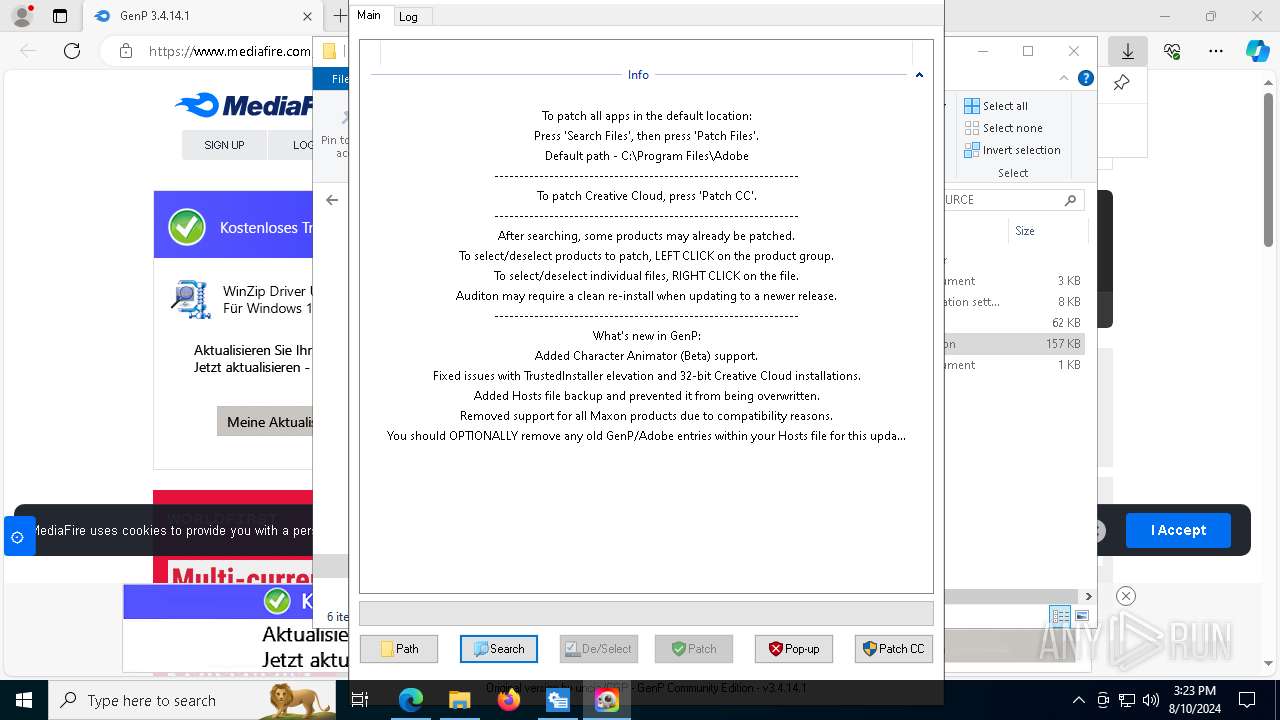Click the greyed Patch button
1280x720 pixels.
point(694,649)
